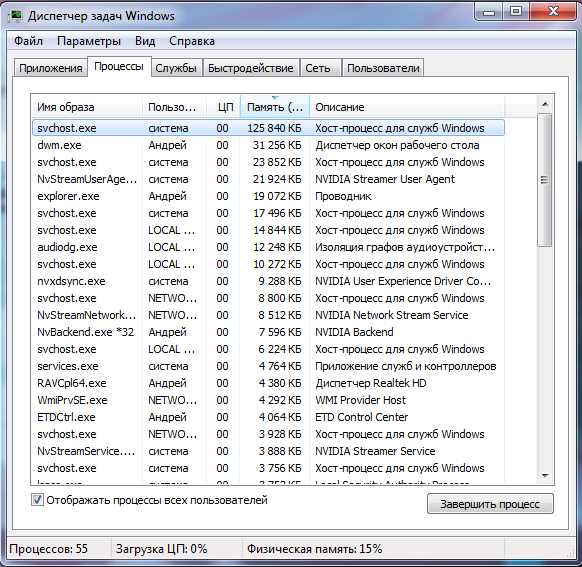Select the explorer.exe process
The width and height of the screenshot is (582, 567).
point(268,196)
